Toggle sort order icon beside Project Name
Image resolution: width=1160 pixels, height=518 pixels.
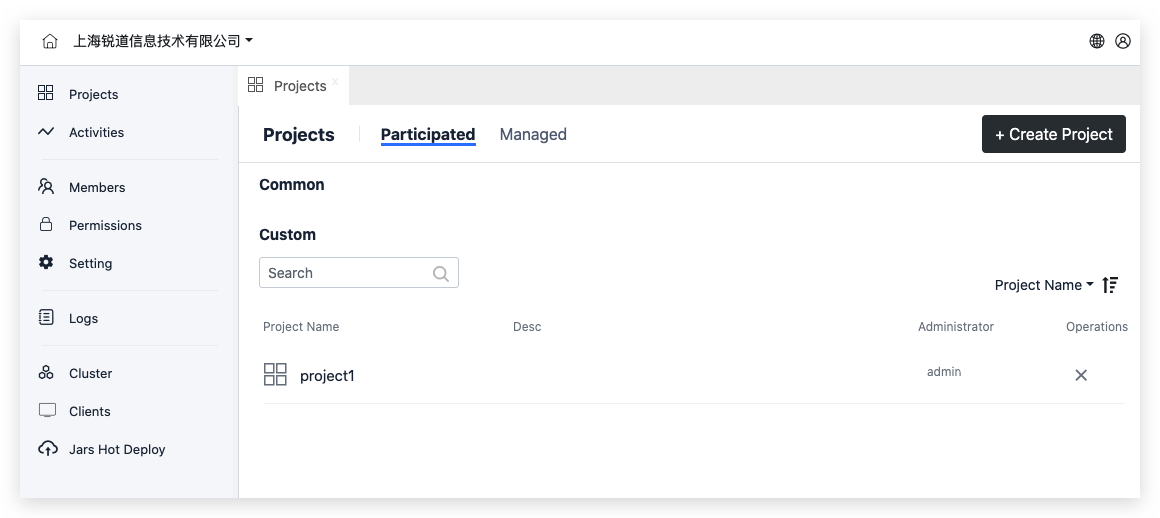coord(1110,285)
